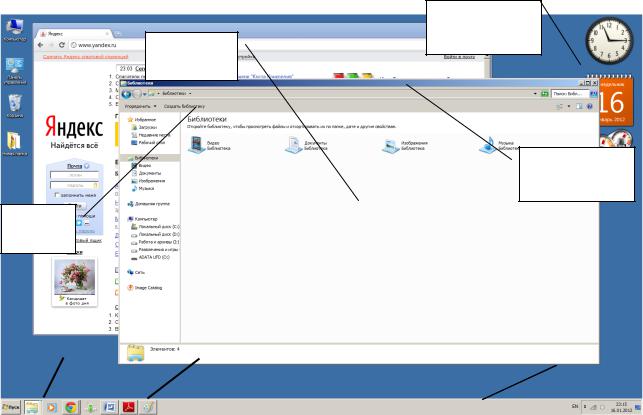
Task: Open the view options dropdown arrow in the Explorer toolbar
Action: [x=568, y=106]
